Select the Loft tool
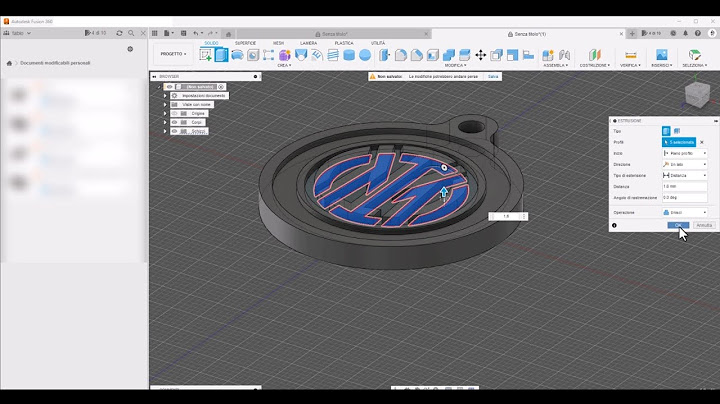 pos(301,55)
